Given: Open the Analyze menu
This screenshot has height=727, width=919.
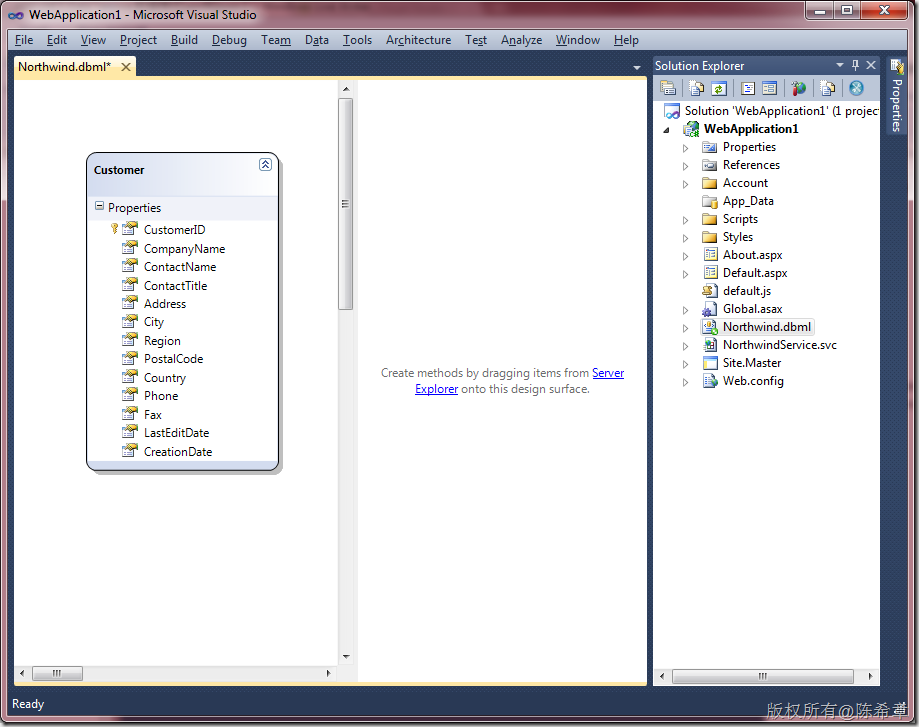Looking at the screenshot, I should (522, 40).
